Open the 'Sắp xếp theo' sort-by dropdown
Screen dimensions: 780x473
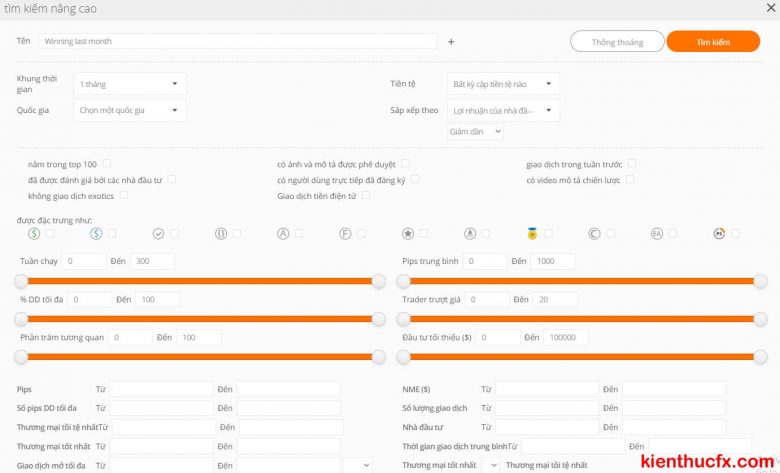(502, 110)
